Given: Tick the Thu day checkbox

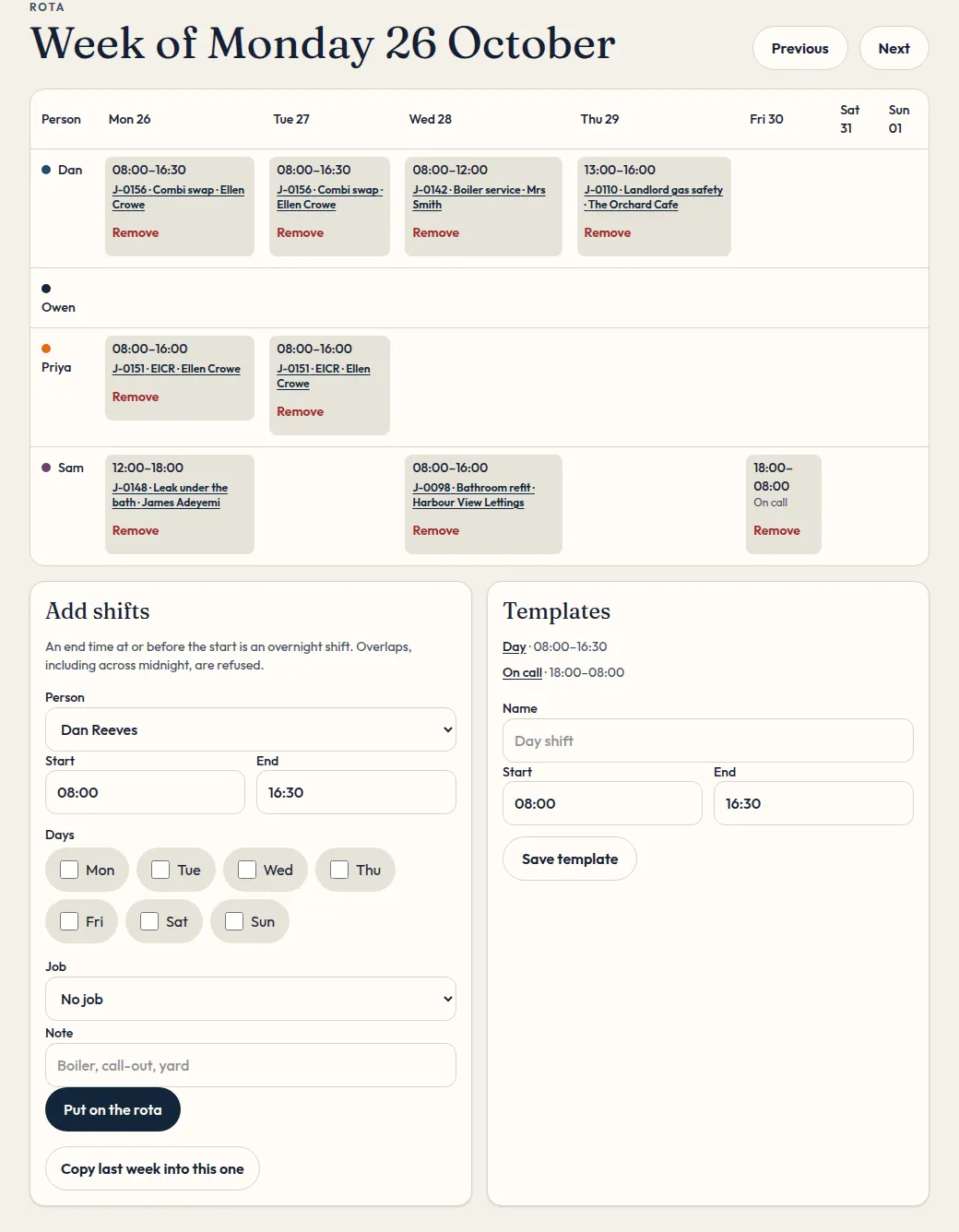Looking at the screenshot, I should click(339, 870).
